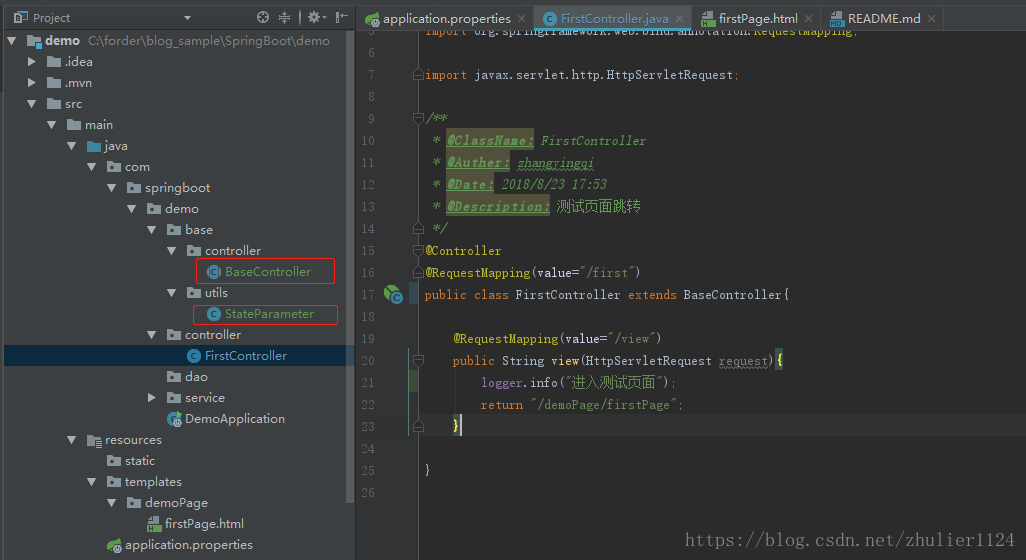Expand the service package
The width and height of the screenshot is (1026, 560).
pos(152,398)
